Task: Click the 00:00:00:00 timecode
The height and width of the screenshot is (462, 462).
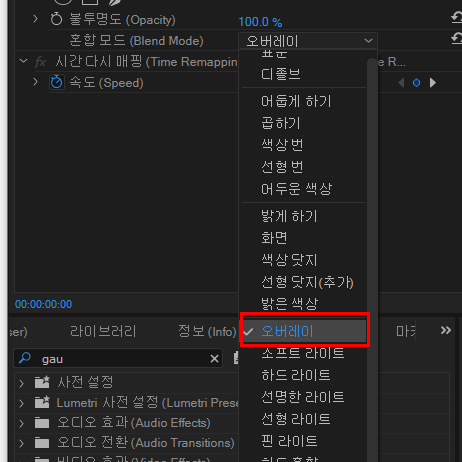Action: (x=43, y=304)
